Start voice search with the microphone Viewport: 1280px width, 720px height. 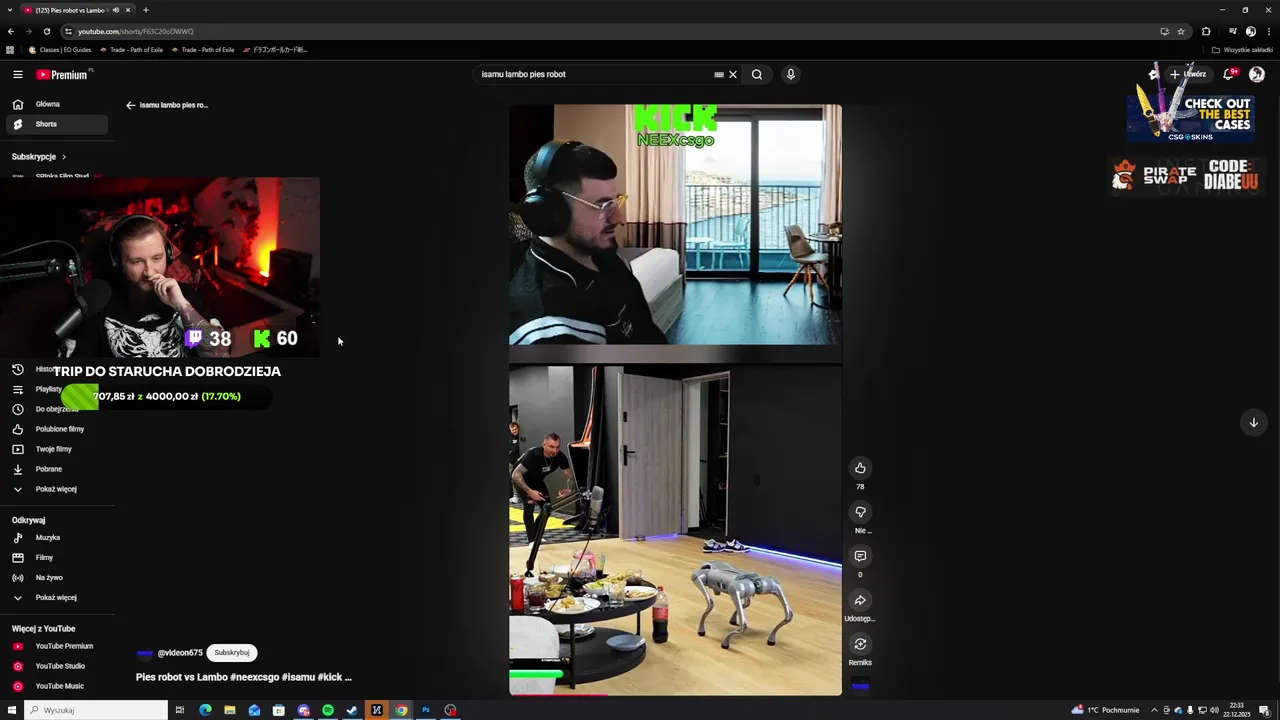pos(790,74)
